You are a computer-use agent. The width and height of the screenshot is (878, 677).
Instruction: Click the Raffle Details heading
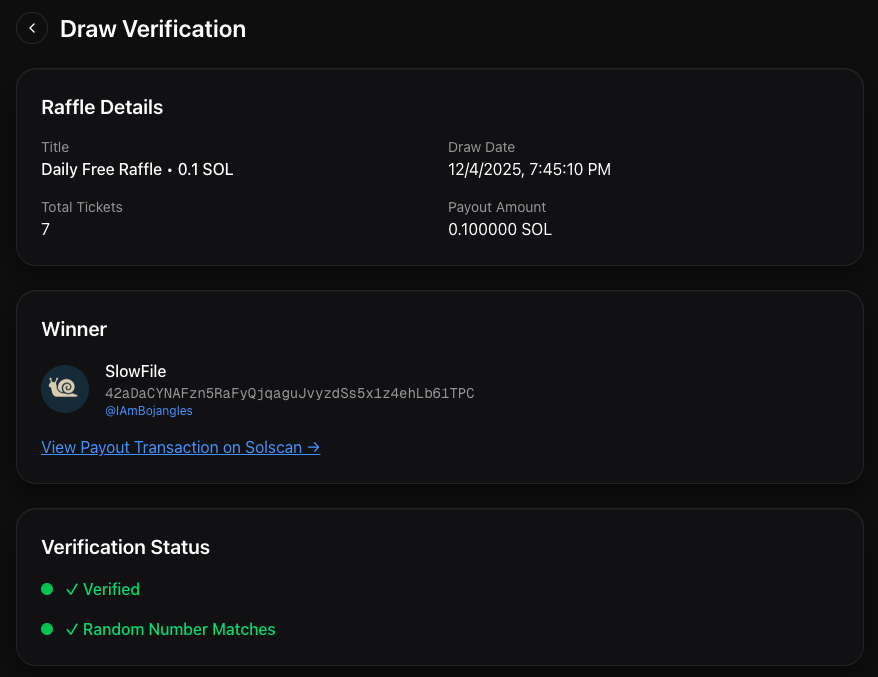pyautogui.click(x=102, y=107)
